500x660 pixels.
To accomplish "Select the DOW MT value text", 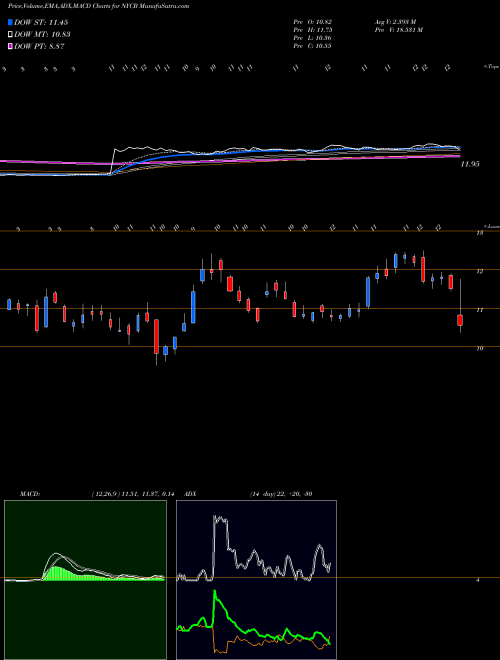I will click(42, 34).
